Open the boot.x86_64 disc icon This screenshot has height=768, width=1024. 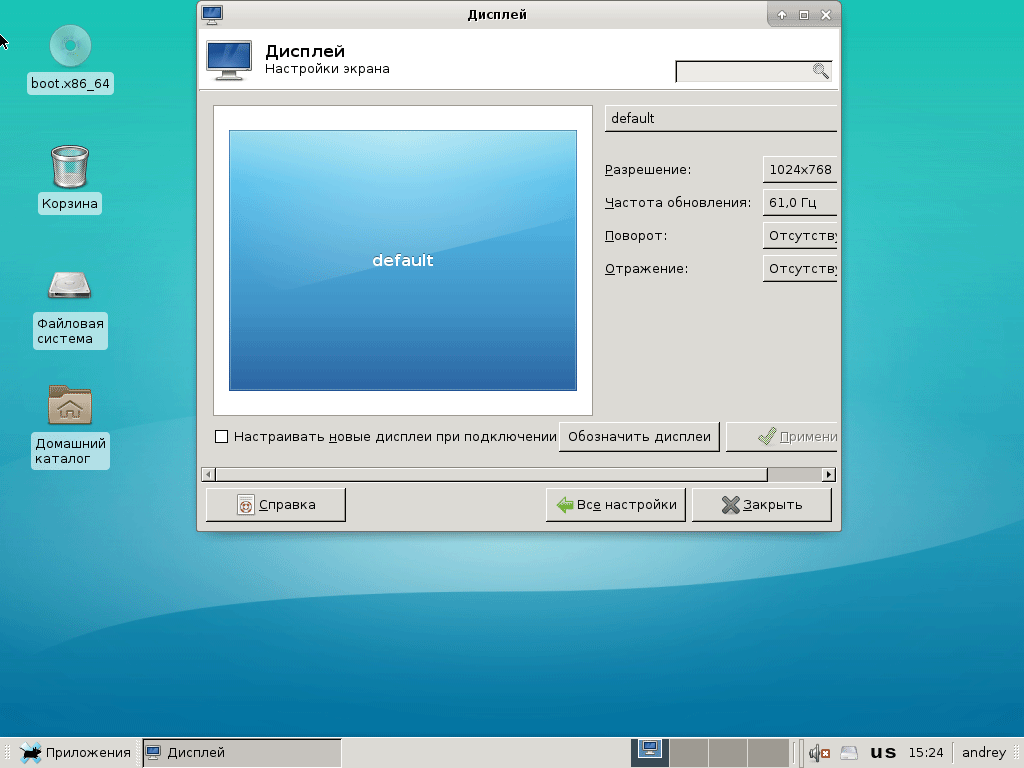click(70, 46)
